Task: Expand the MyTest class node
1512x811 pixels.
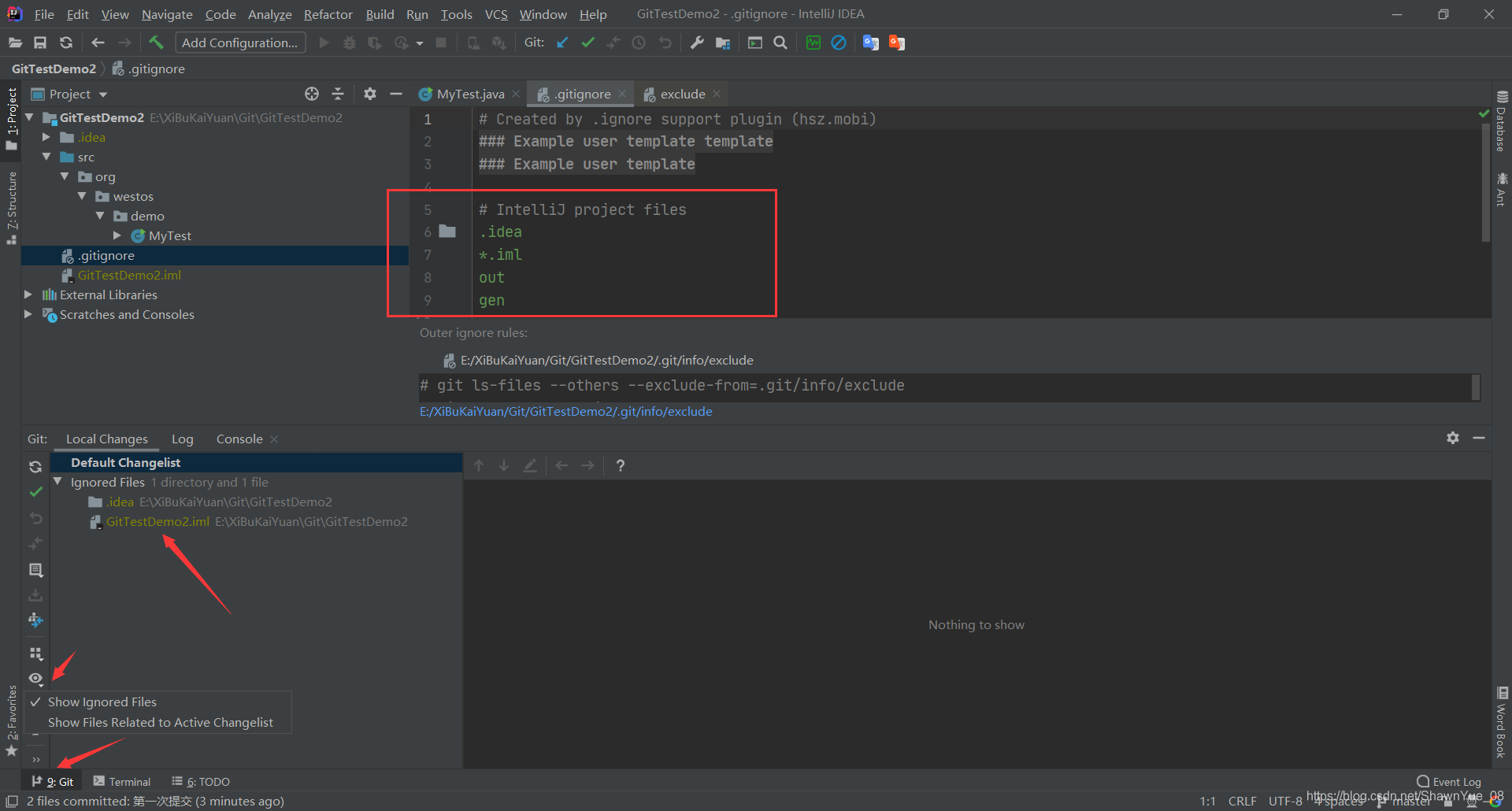Action: 117,235
